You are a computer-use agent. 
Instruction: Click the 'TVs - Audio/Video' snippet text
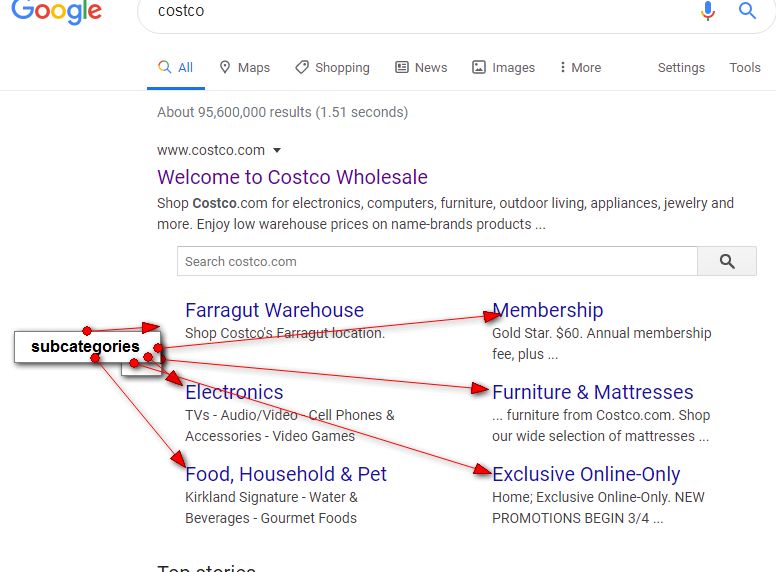(242, 415)
